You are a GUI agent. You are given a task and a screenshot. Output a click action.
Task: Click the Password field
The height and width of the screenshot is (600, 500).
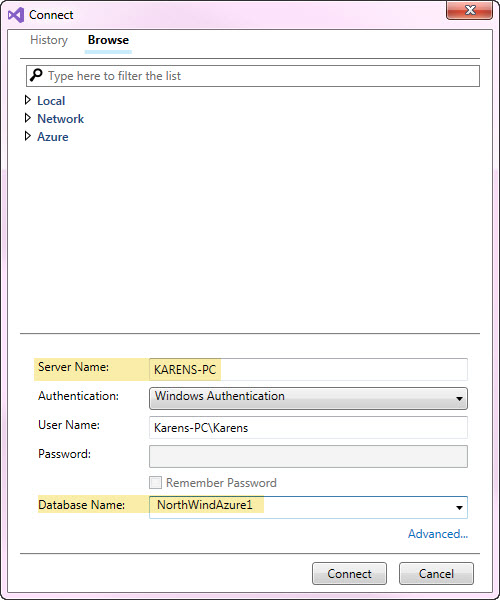tap(308, 456)
